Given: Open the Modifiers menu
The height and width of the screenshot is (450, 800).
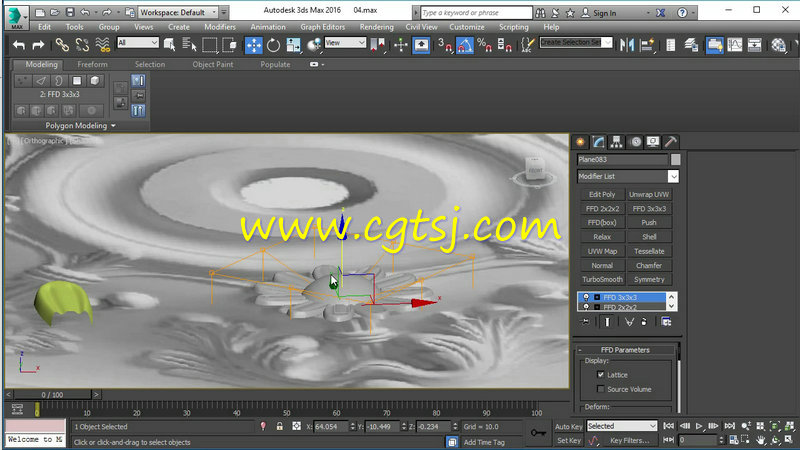Looking at the screenshot, I should pos(220,27).
